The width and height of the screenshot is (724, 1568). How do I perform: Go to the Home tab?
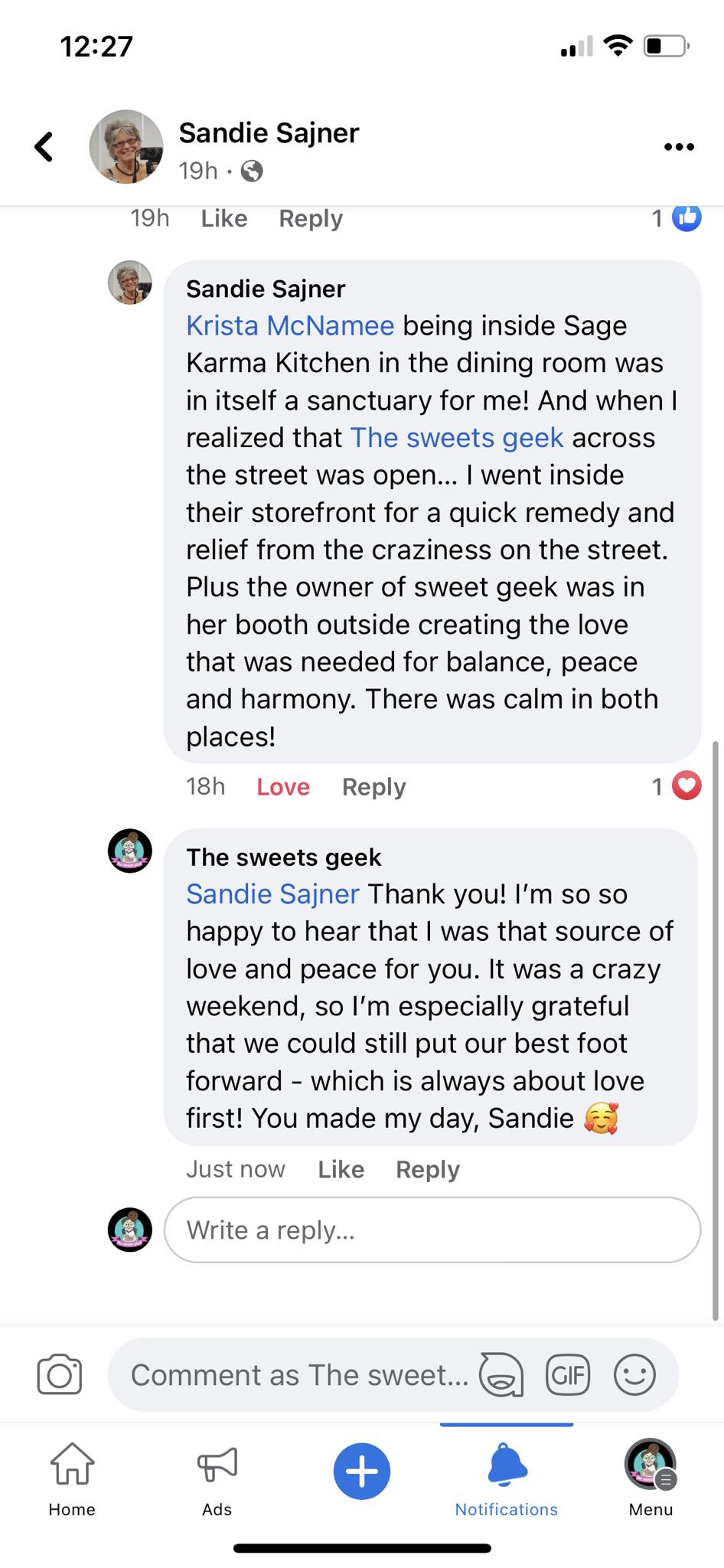[72, 1478]
